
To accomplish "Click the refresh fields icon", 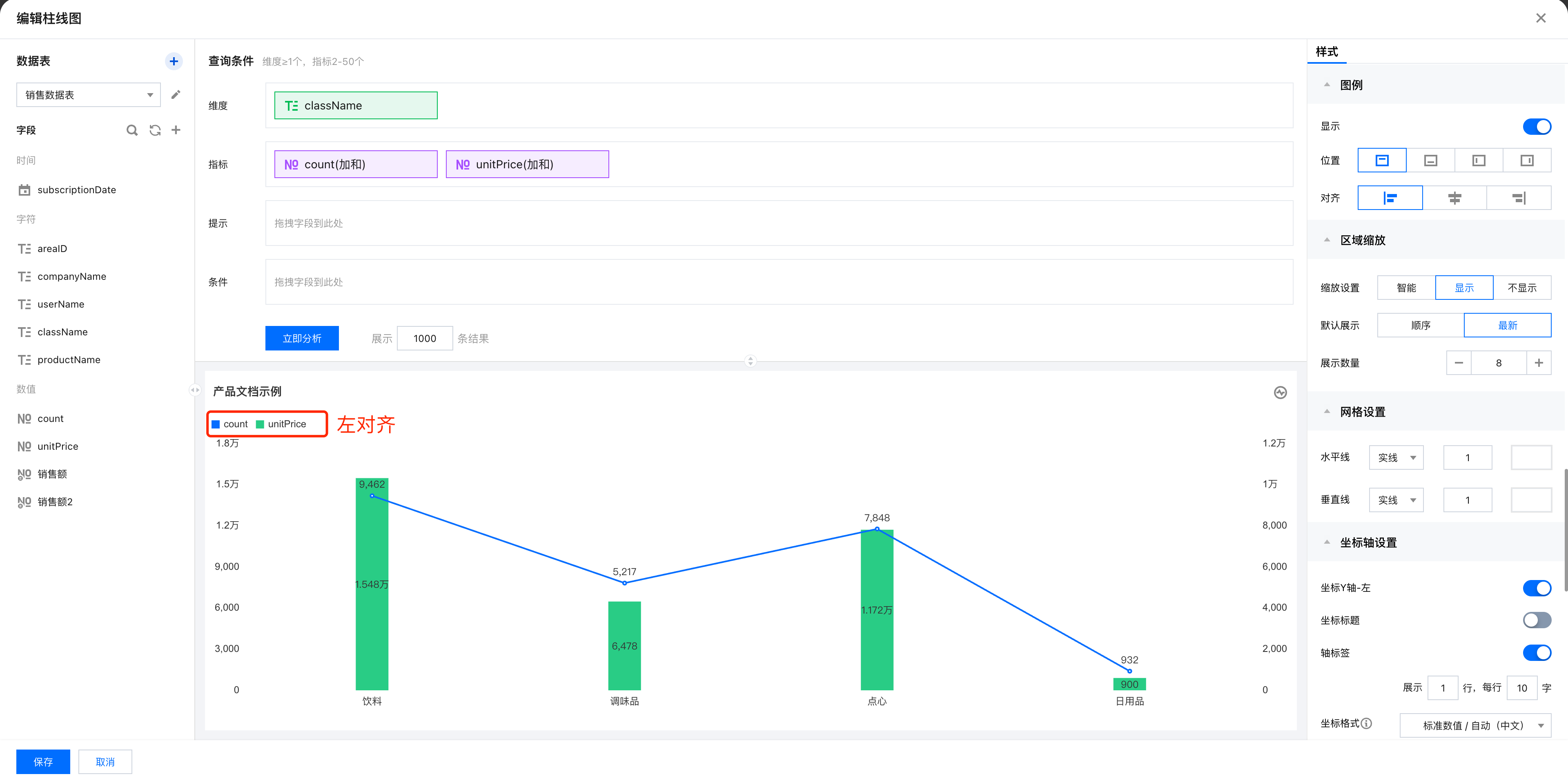I will (155, 129).
